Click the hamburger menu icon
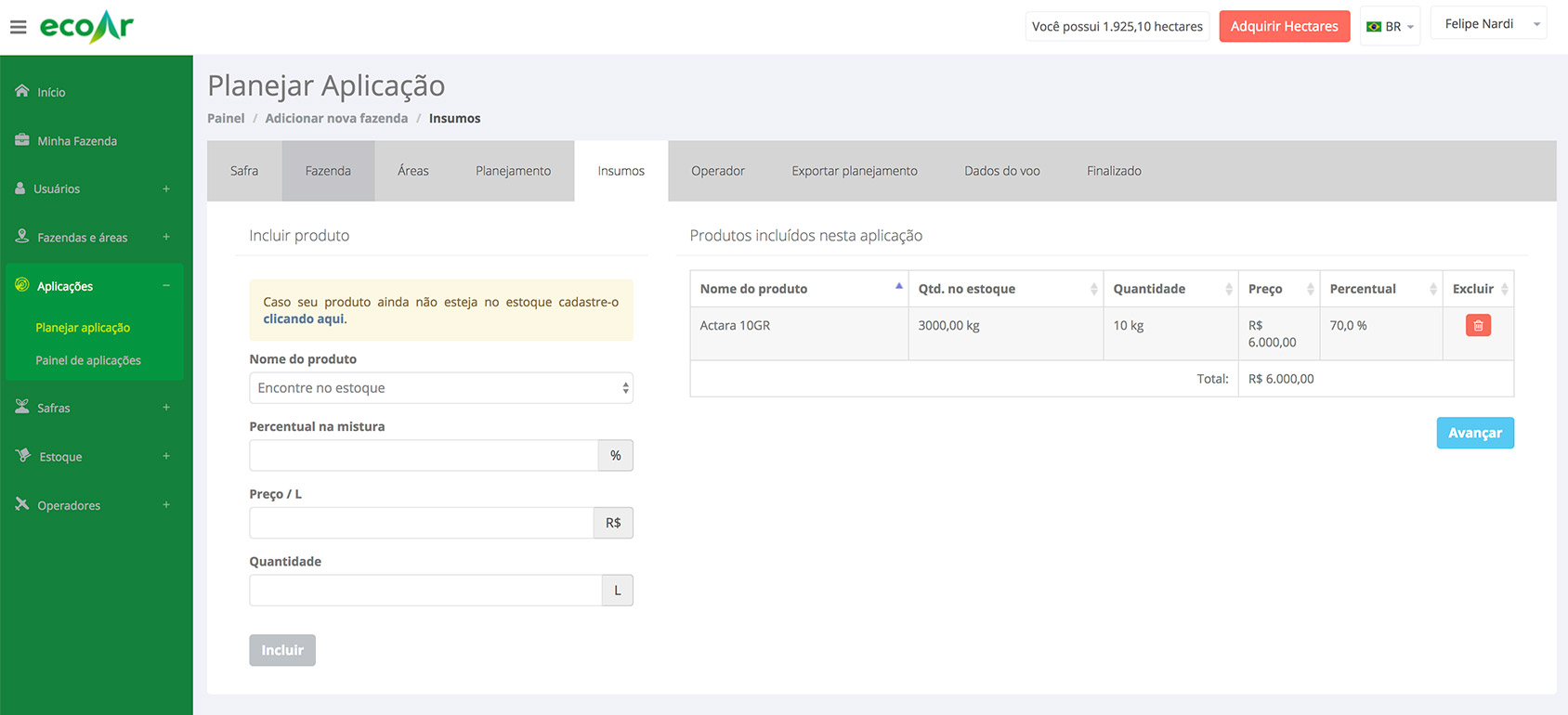Viewport: 1568px width, 715px height. pos(18,27)
